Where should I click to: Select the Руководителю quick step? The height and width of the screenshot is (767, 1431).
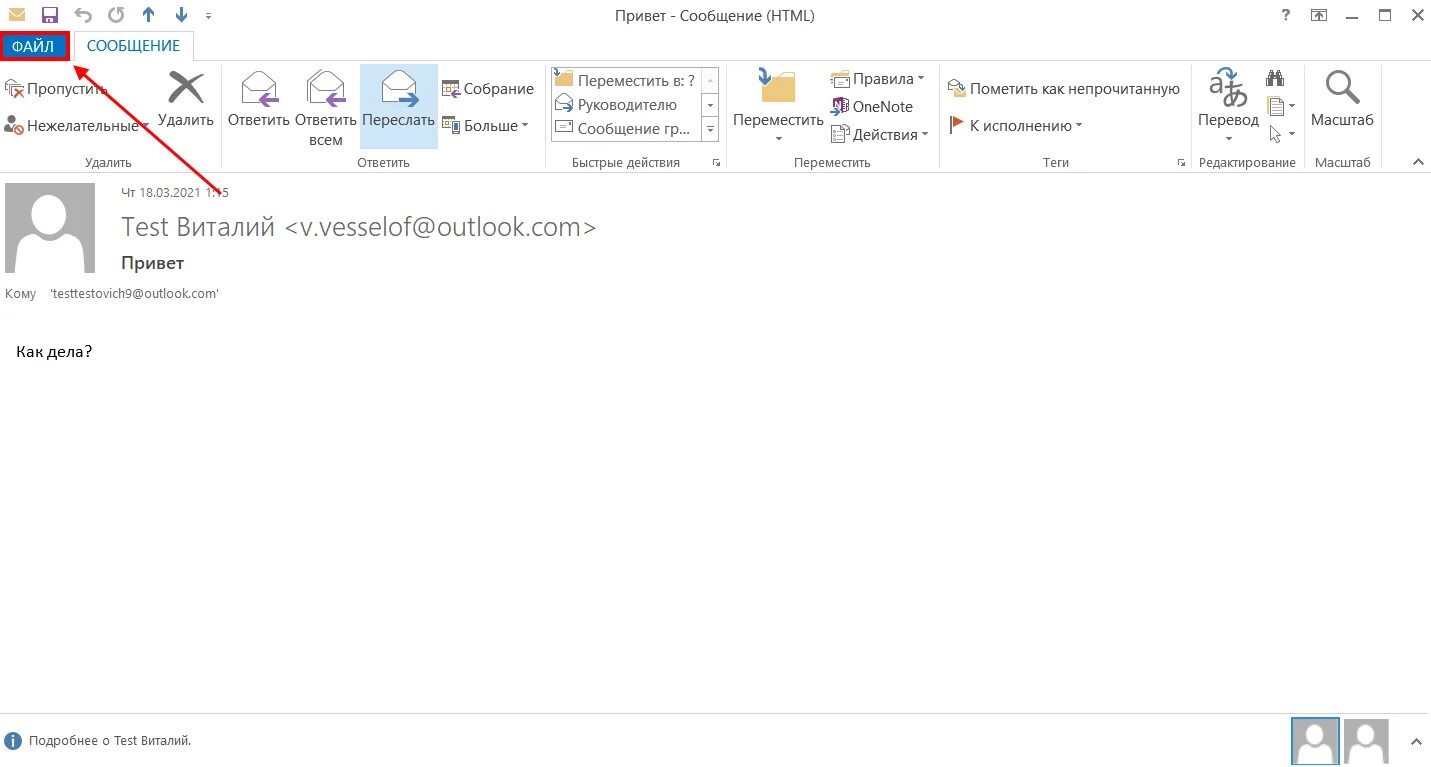[x=626, y=104]
